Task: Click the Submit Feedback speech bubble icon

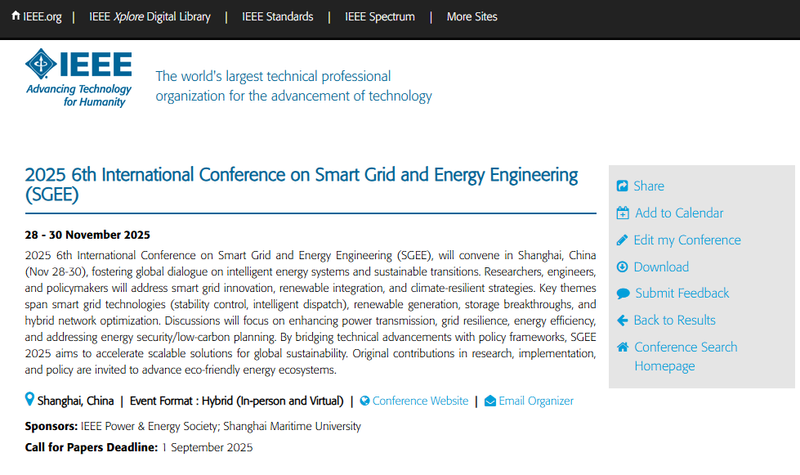Action: [623, 293]
